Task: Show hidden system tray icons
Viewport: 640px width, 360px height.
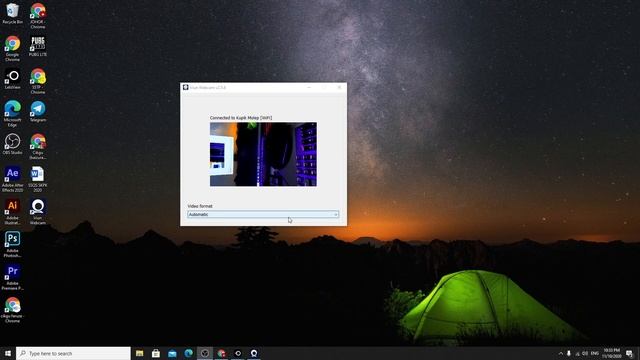Action: (x=561, y=353)
